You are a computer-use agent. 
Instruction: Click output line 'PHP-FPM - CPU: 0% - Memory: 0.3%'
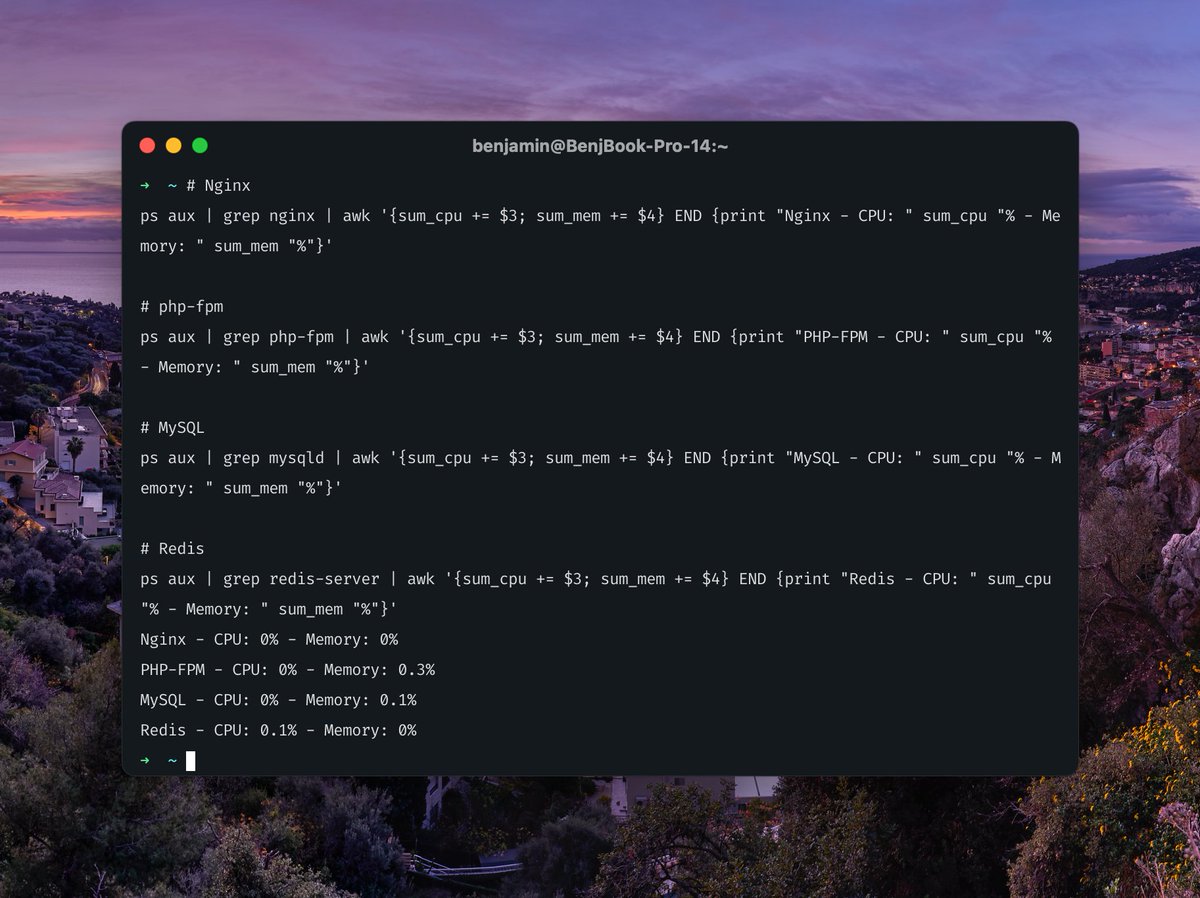(x=288, y=669)
